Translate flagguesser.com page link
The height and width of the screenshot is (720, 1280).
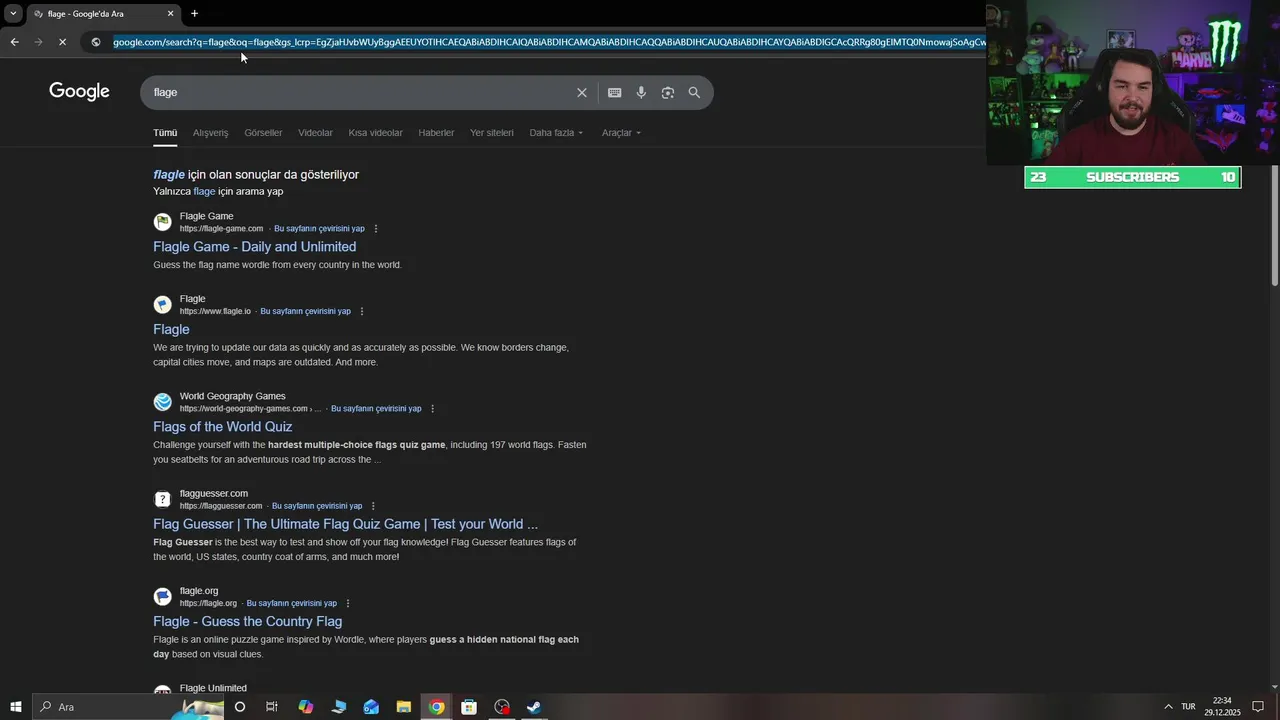[x=317, y=506]
